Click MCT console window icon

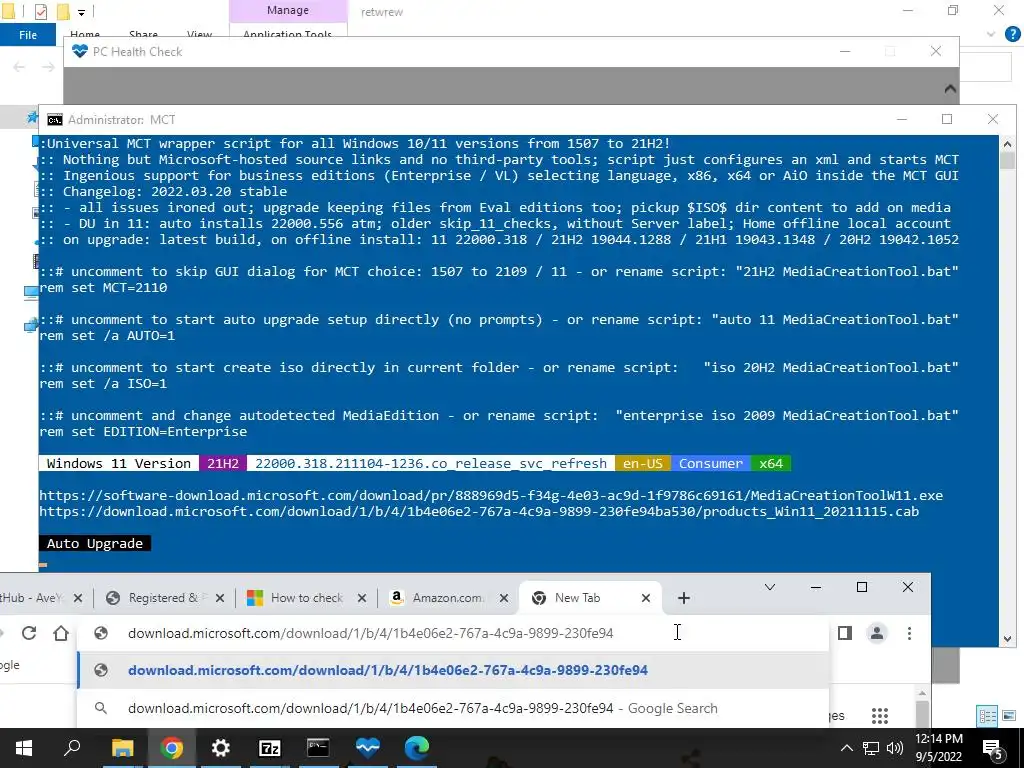(x=55, y=120)
